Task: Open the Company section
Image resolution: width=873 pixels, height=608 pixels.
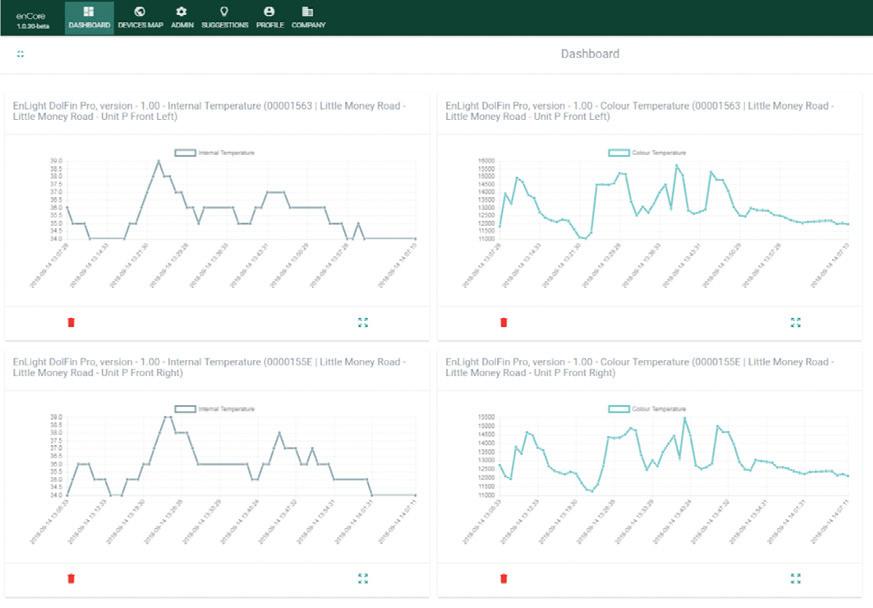Action: point(308,18)
